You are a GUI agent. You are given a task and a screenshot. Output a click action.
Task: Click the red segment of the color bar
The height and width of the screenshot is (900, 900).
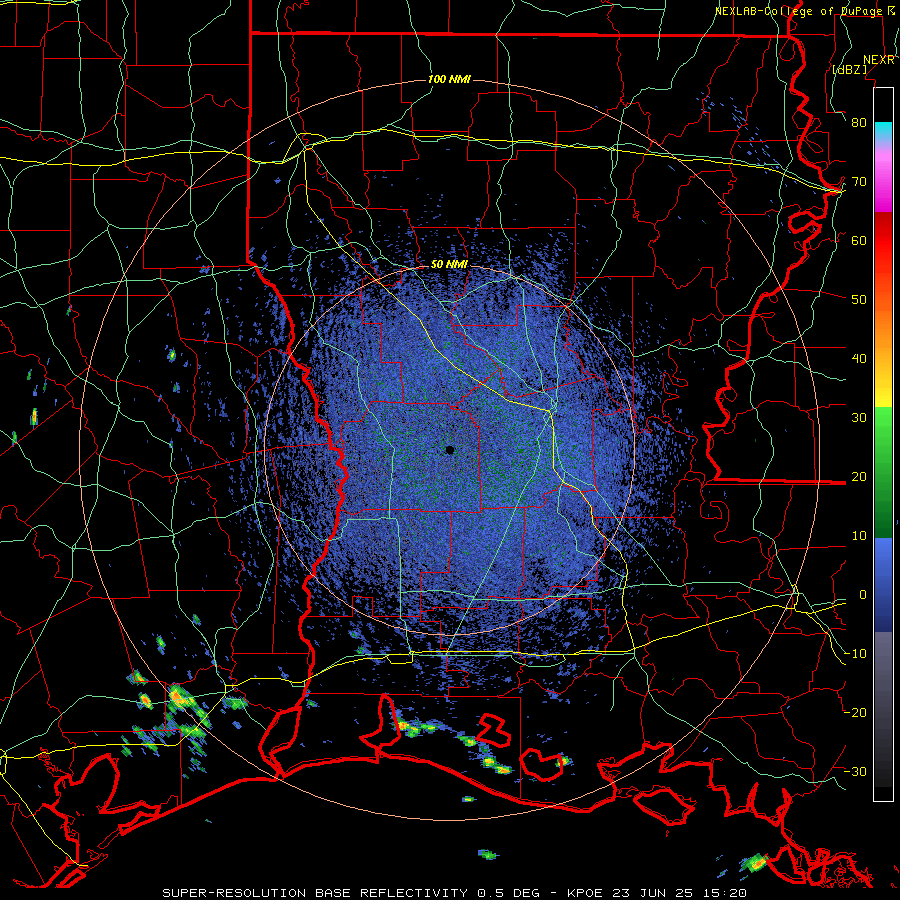883,241
